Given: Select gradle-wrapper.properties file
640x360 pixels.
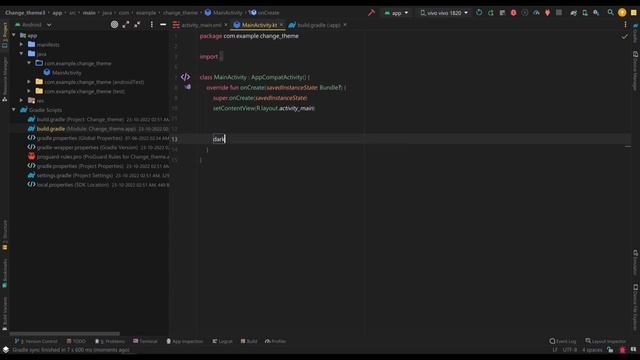Looking at the screenshot, I should click(x=98, y=147).
